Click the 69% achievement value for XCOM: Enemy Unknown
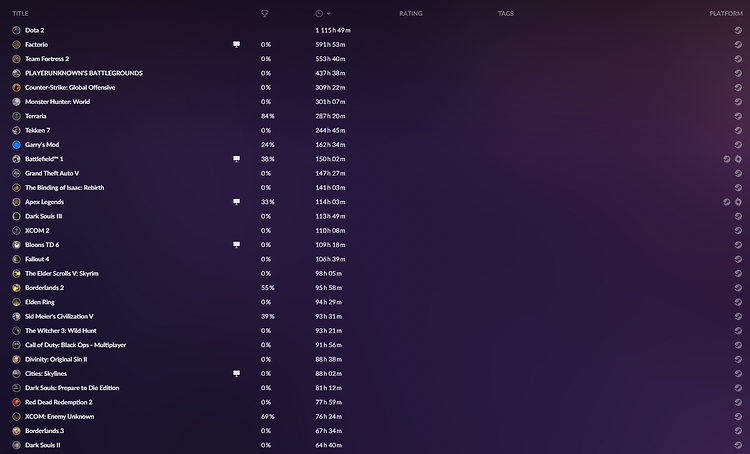Image resolution: width=750 pixels, height=454 pixels. 268,416
